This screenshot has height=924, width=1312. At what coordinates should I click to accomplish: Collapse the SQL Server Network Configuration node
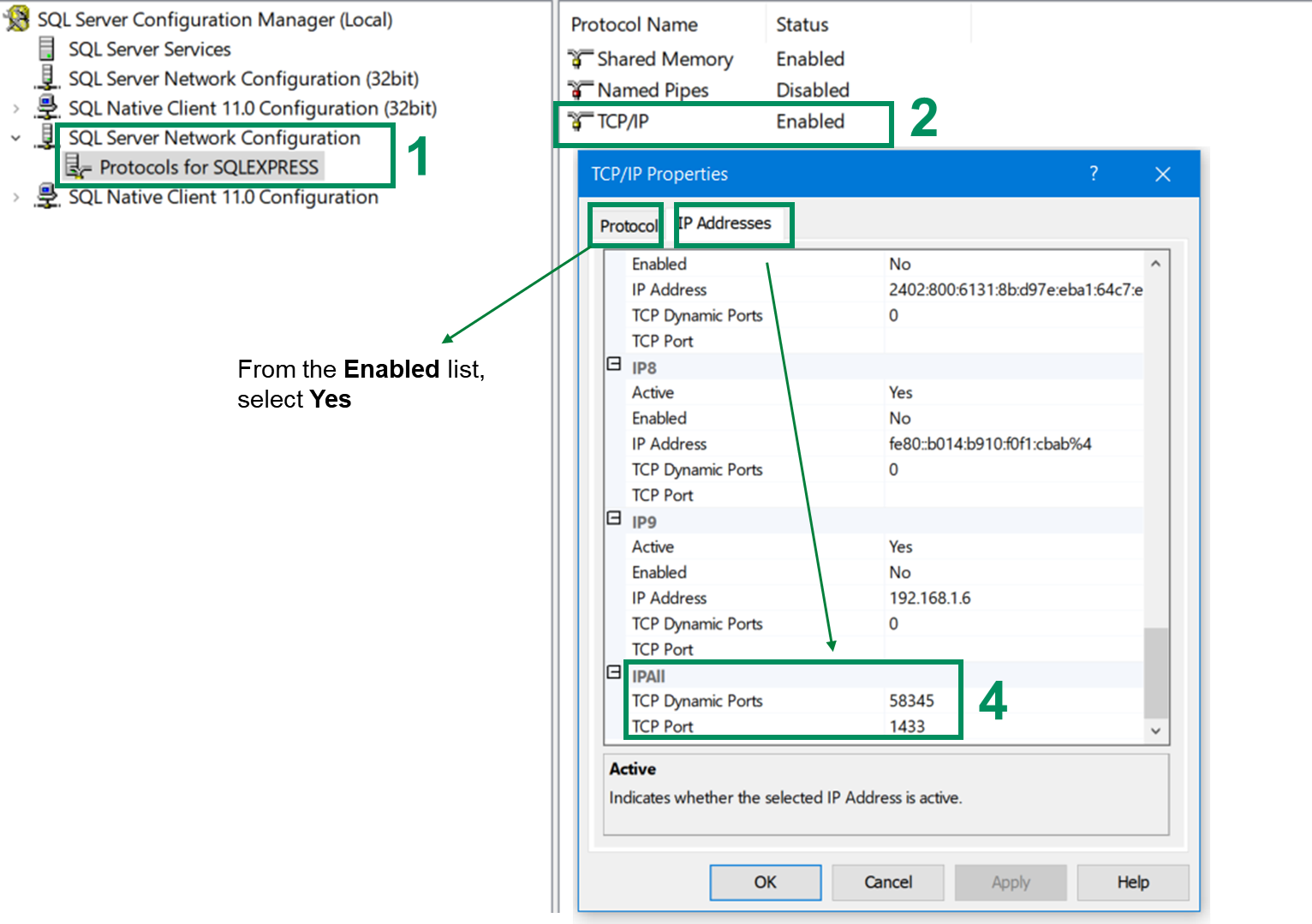pos(15,138)
